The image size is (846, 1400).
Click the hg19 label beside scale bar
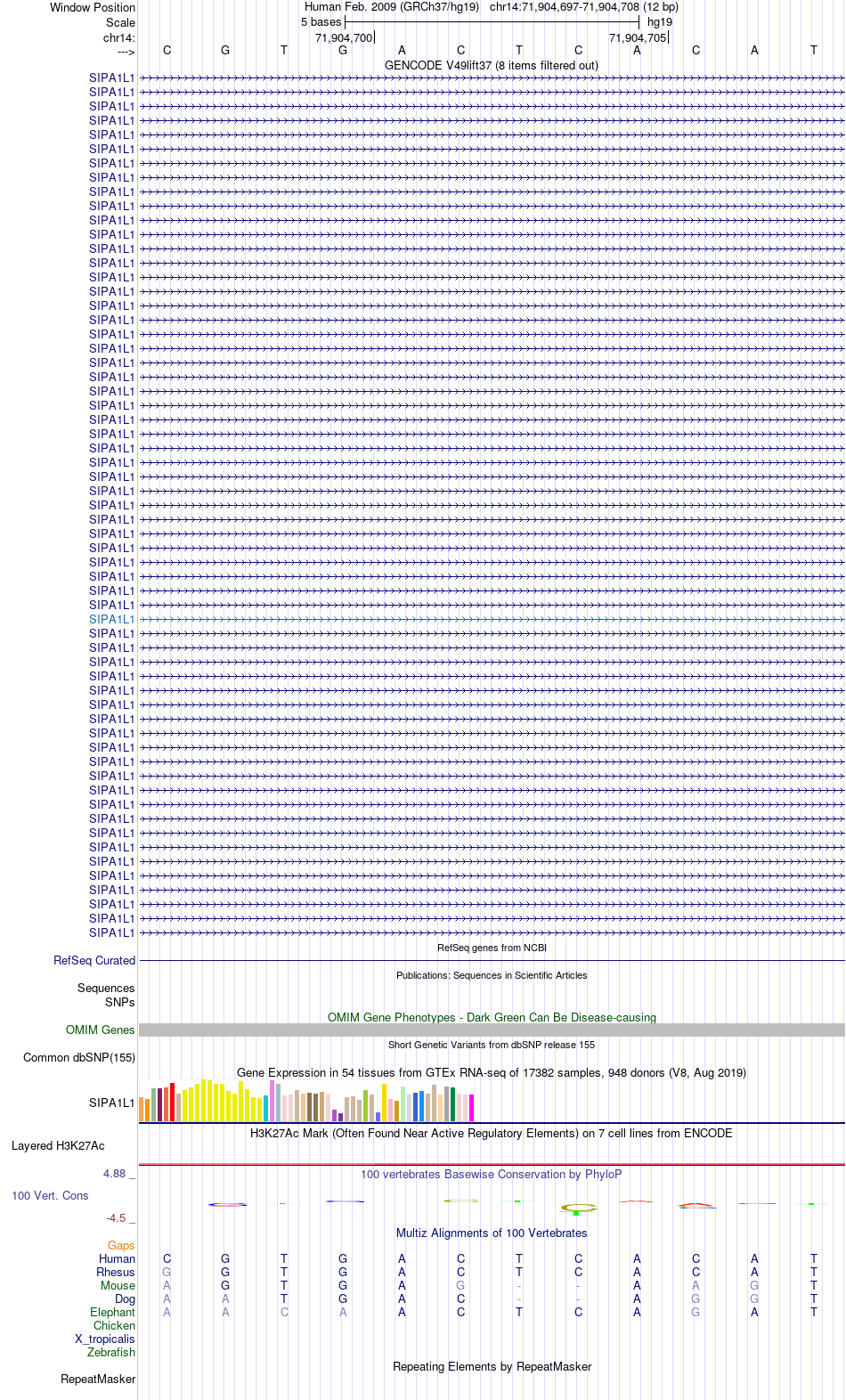click(660, 22)
